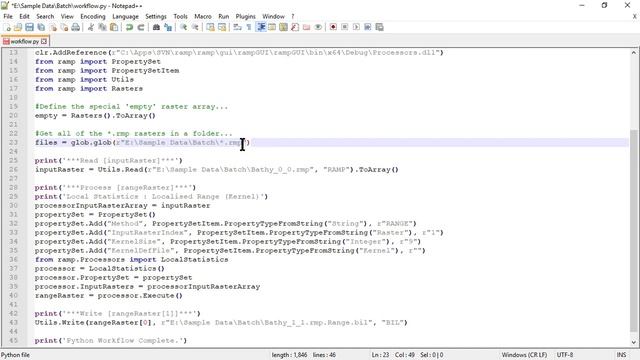Image resolution: width=640 pixels, height=360 pixels.
Task: Click the X at the menu bar's right end
Action: click(x=635, y=16)
